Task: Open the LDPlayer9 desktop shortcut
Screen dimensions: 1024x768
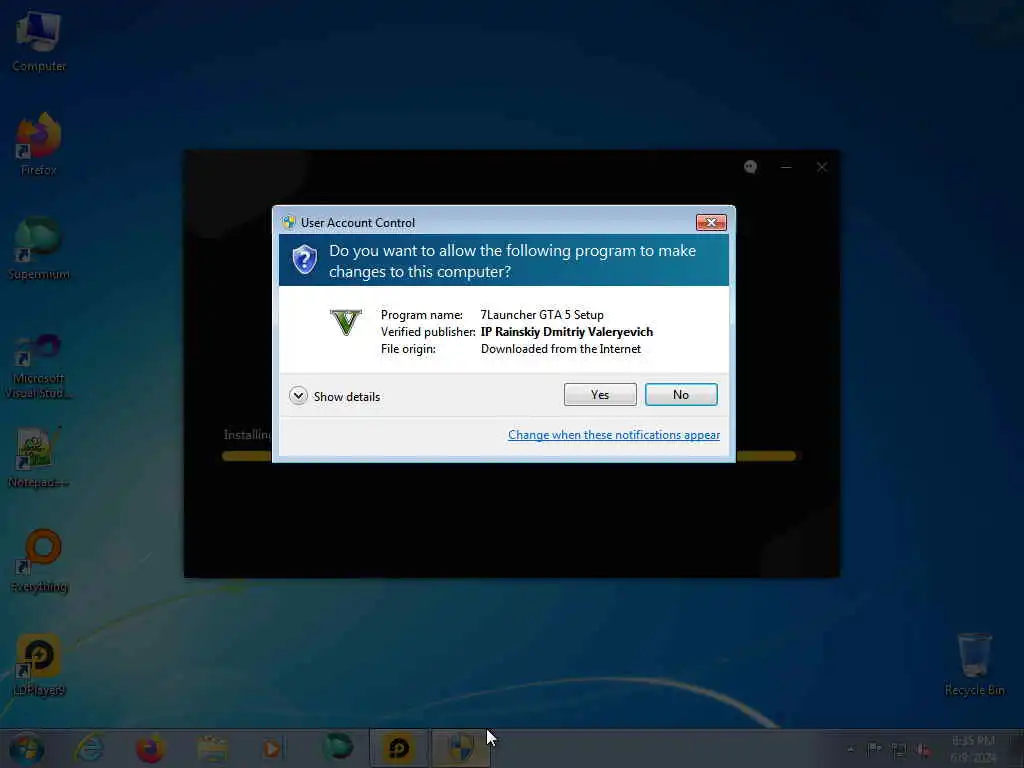Action: click(39, 665)
